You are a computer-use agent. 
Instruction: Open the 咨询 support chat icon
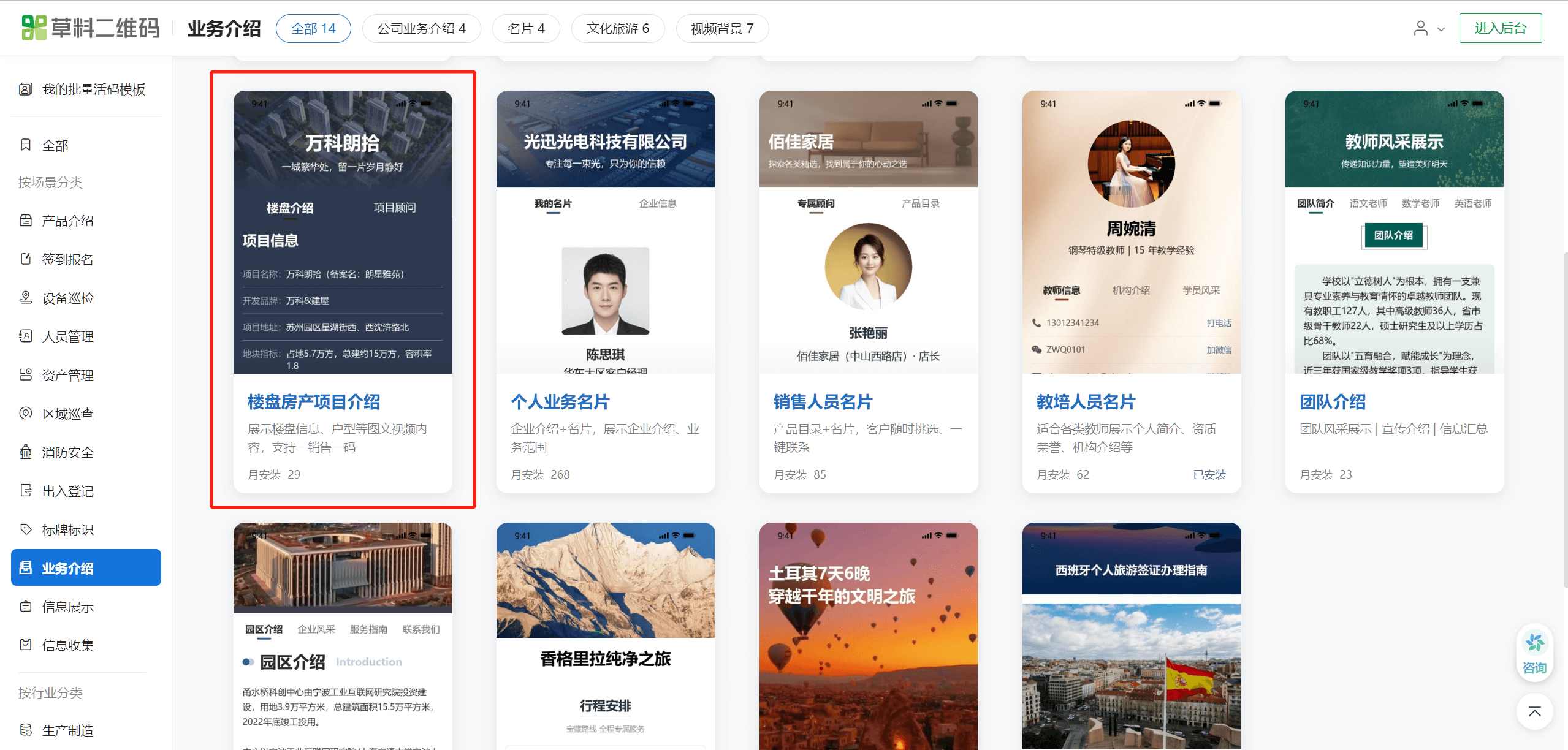coord(1534,643)
